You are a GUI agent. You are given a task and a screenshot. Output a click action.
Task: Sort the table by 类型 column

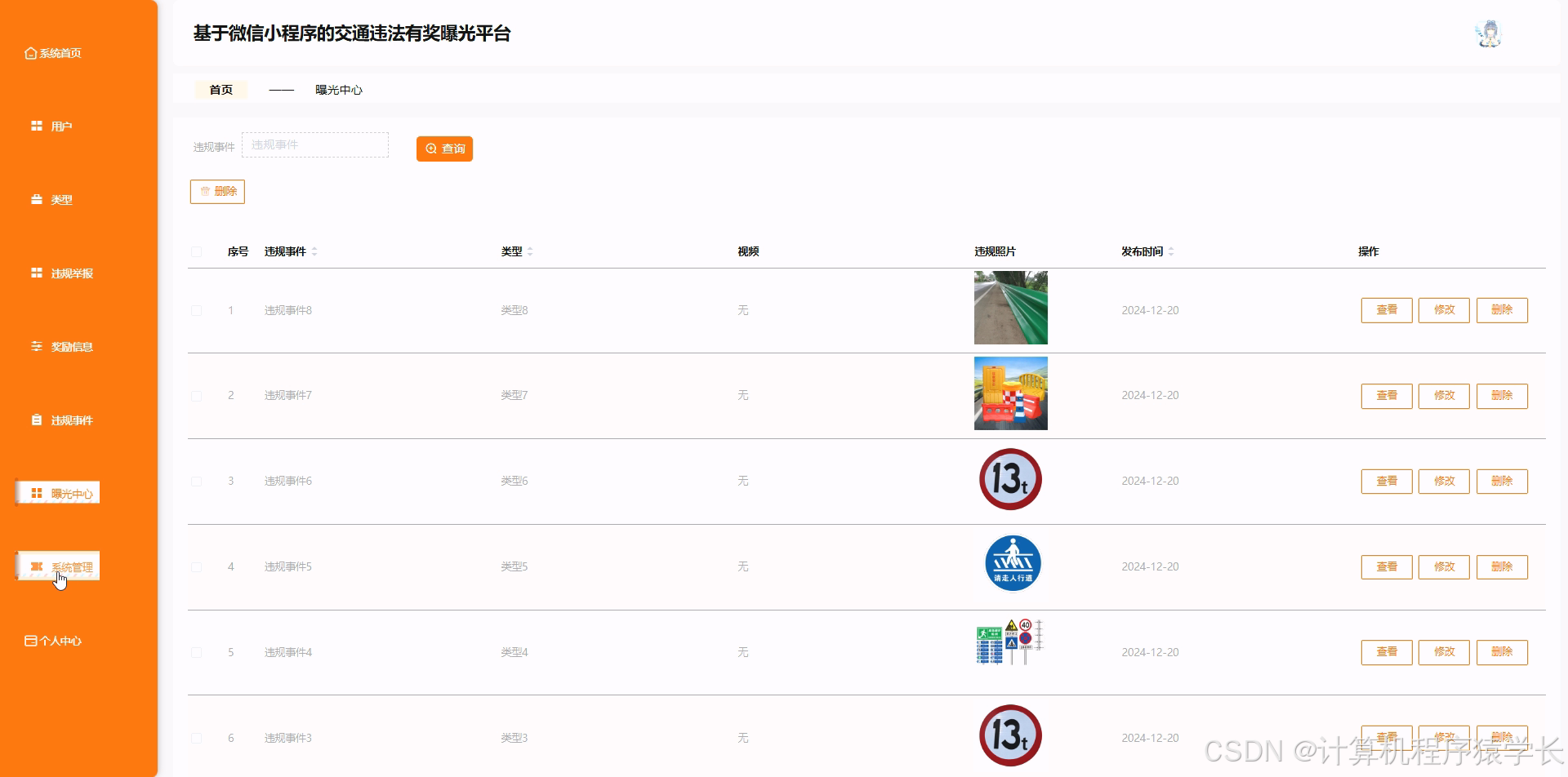tap(531, 251)
